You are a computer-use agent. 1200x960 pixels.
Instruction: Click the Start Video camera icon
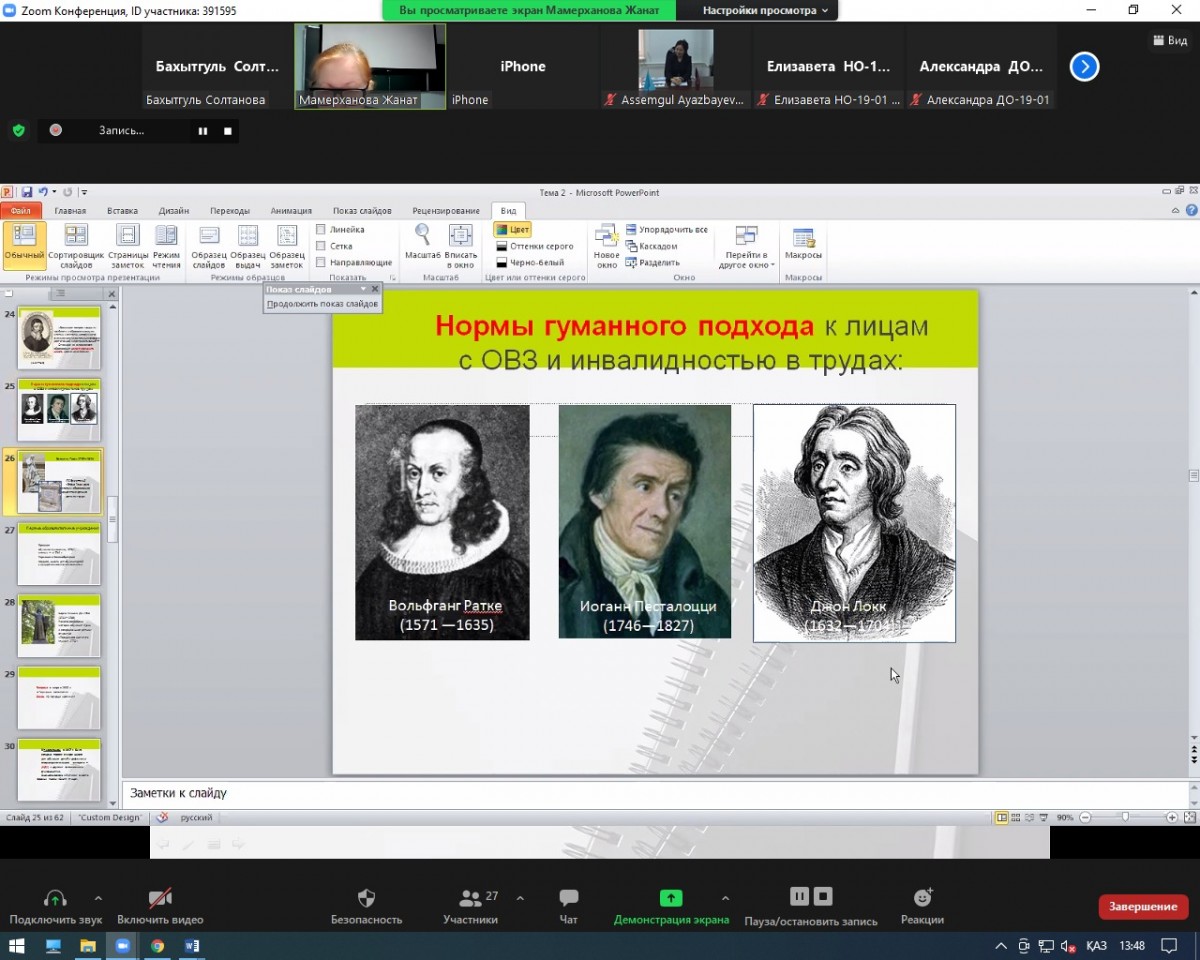(160, 898)
